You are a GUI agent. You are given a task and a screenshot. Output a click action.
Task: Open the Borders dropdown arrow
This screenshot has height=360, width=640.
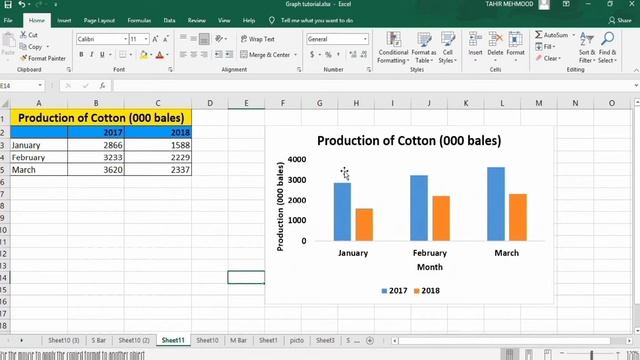click(x=131, y=55)
